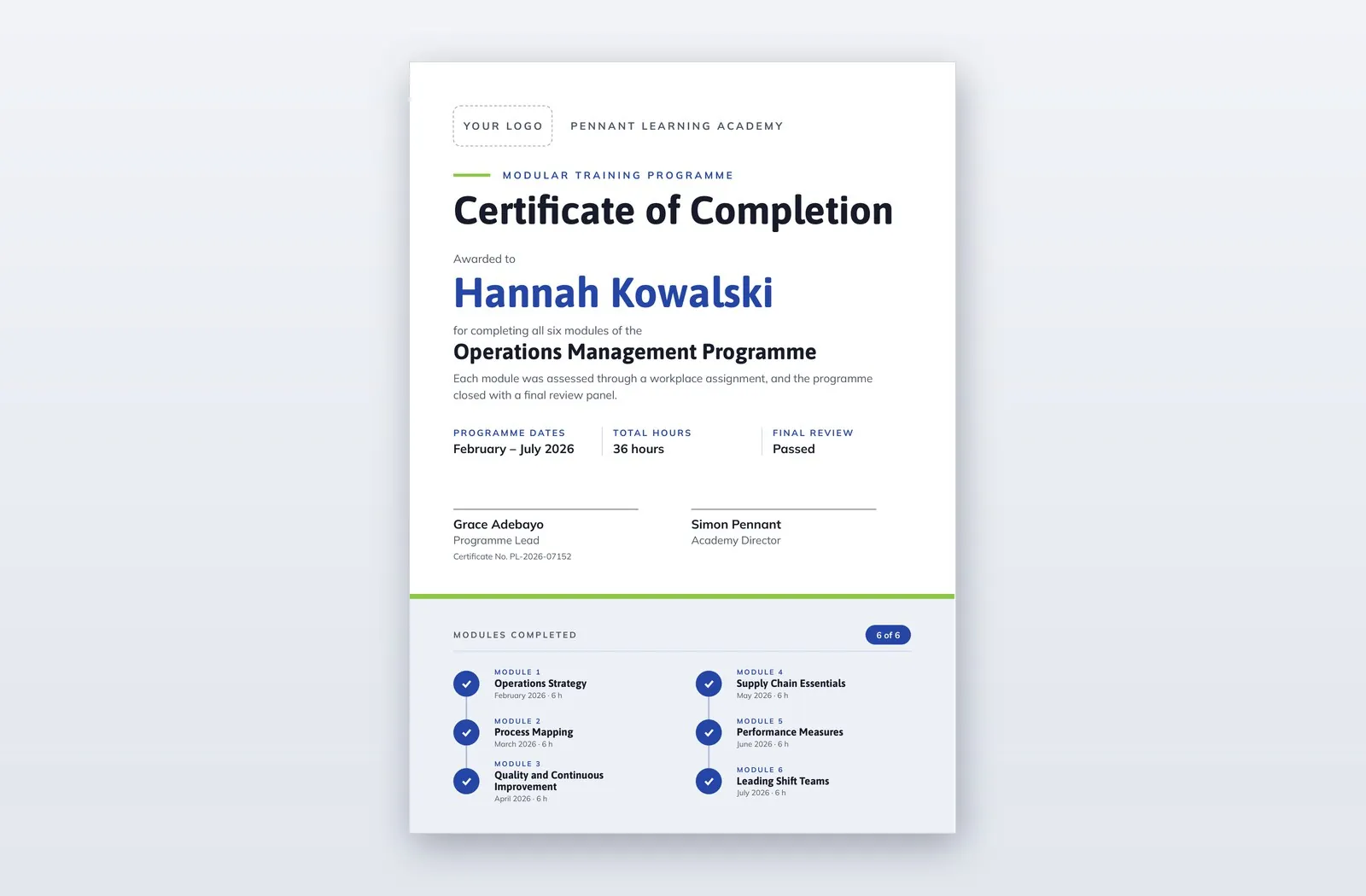Click the Leading Shift Teams checkmark icon
Viewport: 1366px width, 896px height.
pos(709,781)
